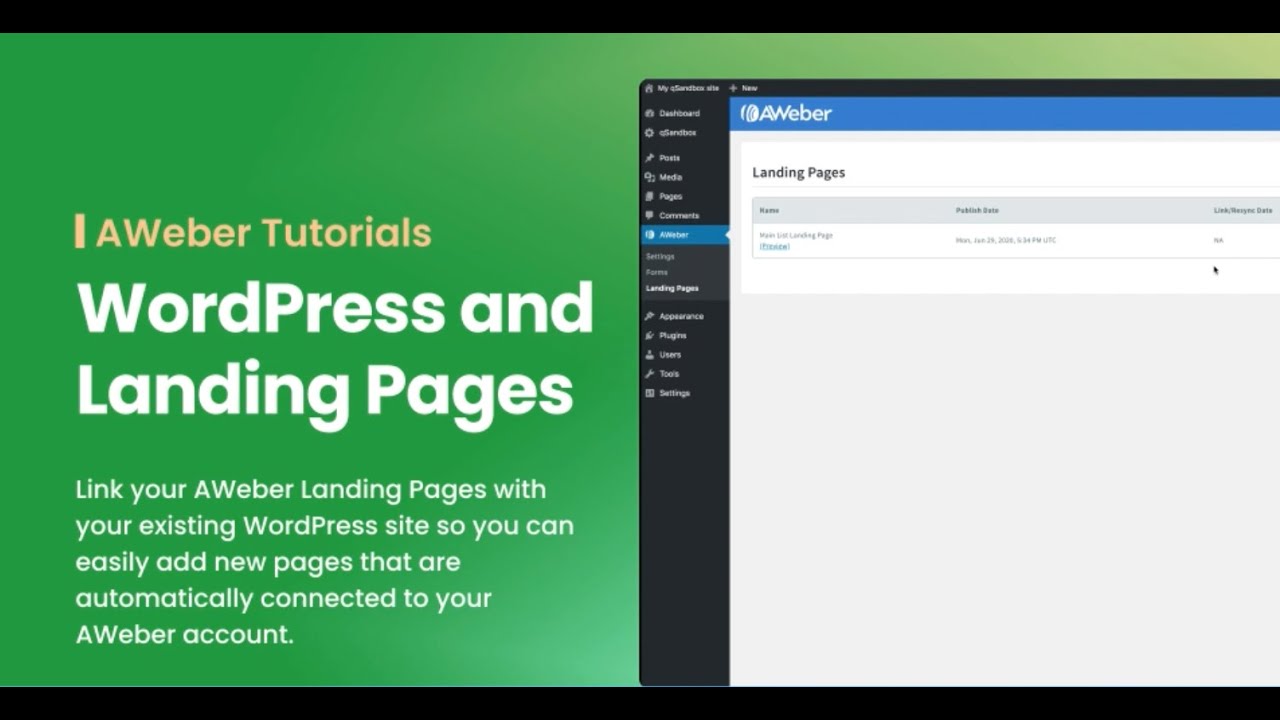The height and width of the screenshot is (720, 1280).
Task: Open Dashboard via its gauge icon
Action: tap(650, 113)
